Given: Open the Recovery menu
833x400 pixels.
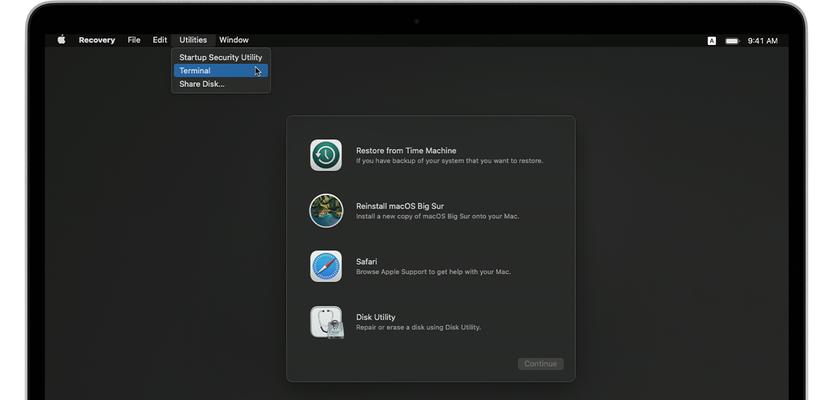Looking at the screenshot, I should [x=97, y=40].
